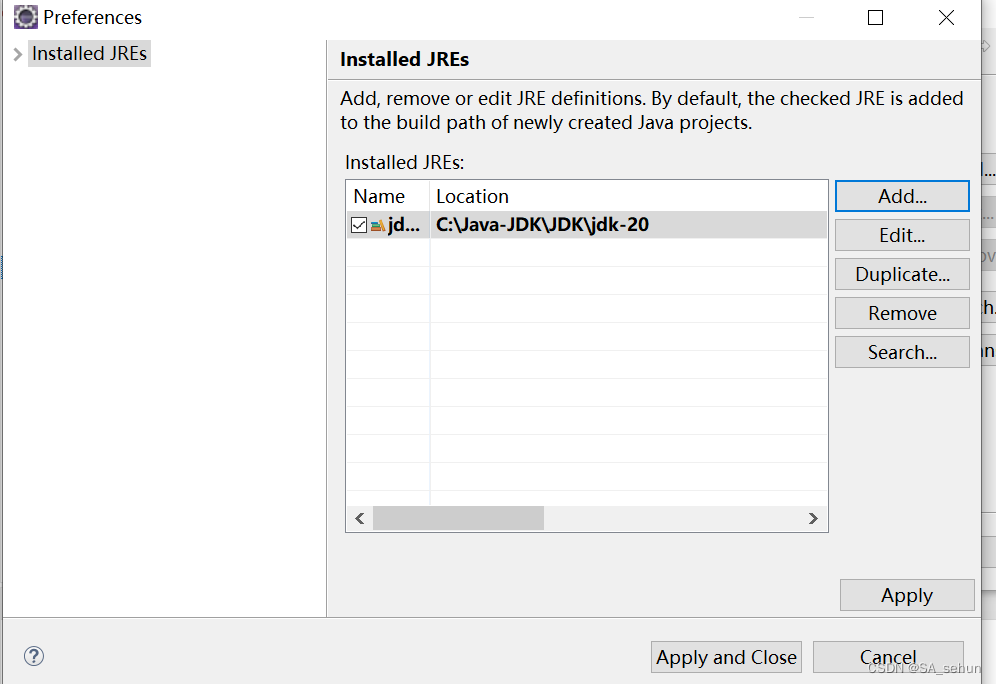Screen dimensions: 996x684
Task: Select the C:\Java-JDK\JDK\jdk-20 location row
Action: 542,225
